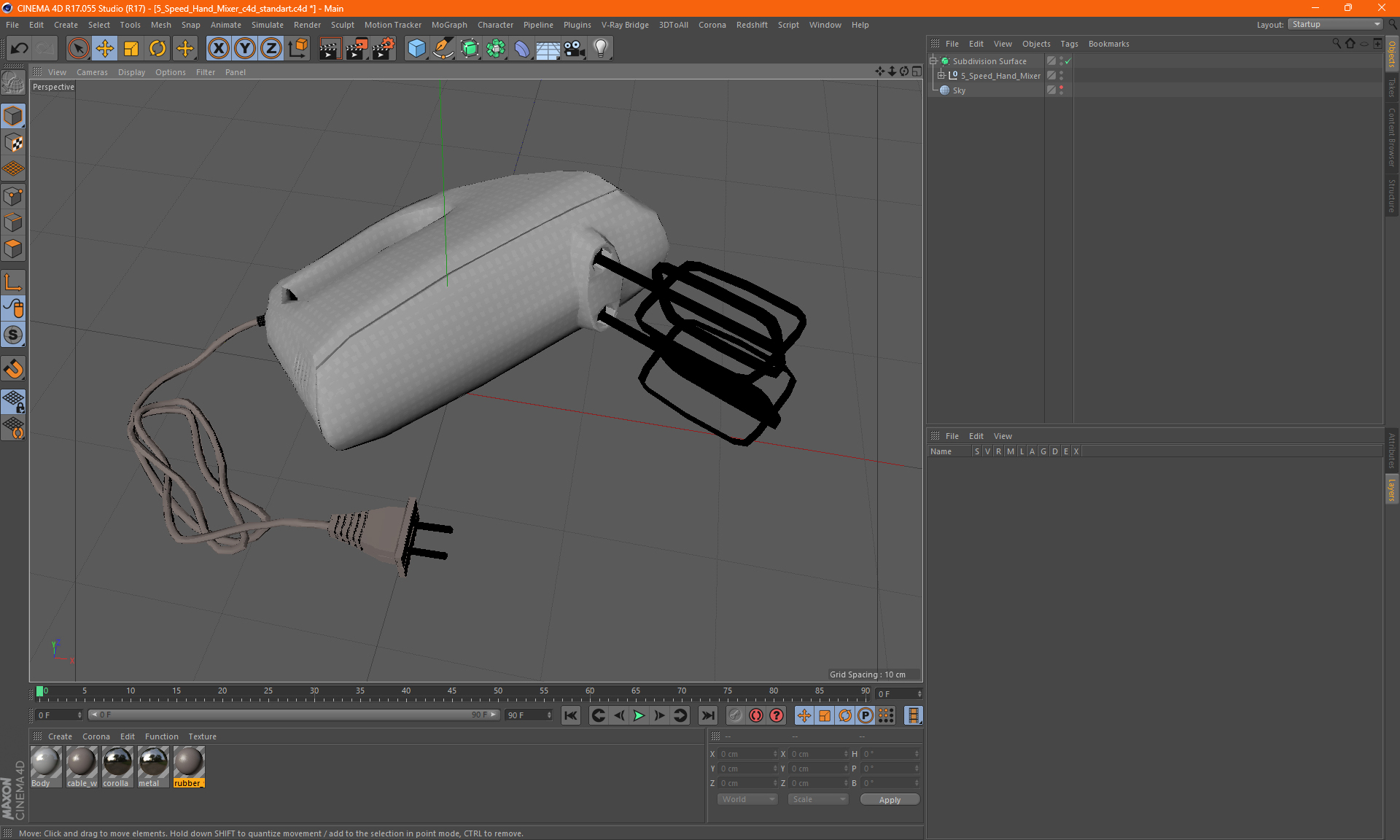The height and width of the screenshot is (840, 1400).
Task: Toggle Sky visibility dots
Action: (x=1061, y=90)
